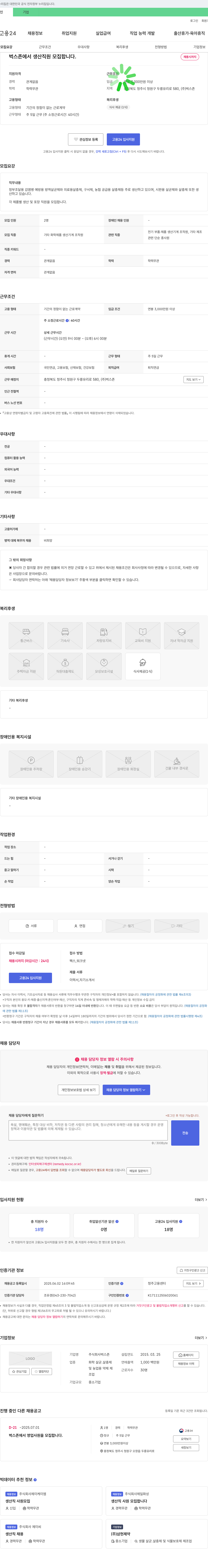
Task: Click the 요약보기 button
Action: point(186,1439)
